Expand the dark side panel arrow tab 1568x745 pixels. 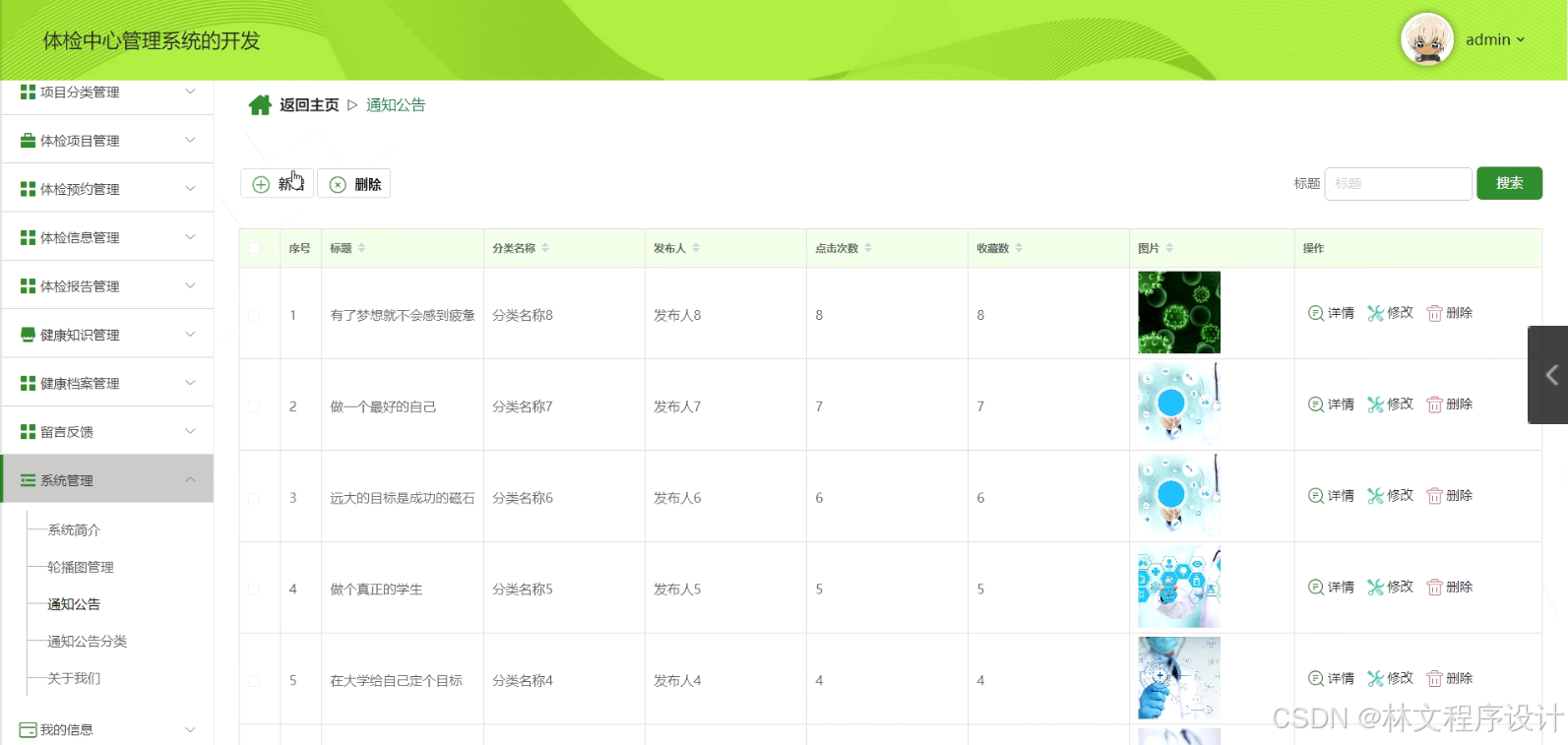[x=1549, y=375]
